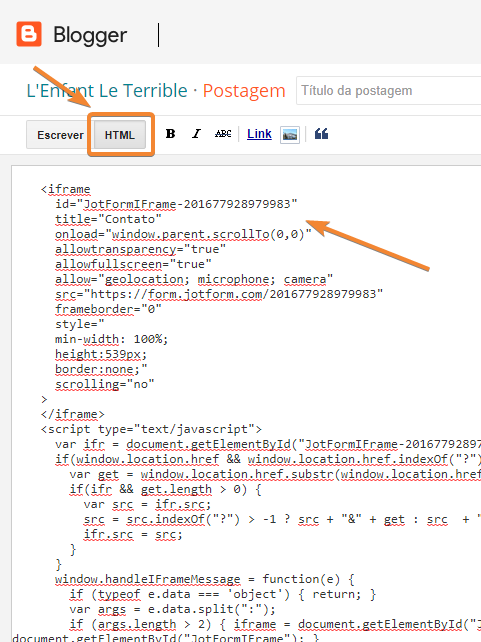The image size is (481, 642).
Task: Click the "var src = ifr.src;" line
Action: click(x=147, y=504)
